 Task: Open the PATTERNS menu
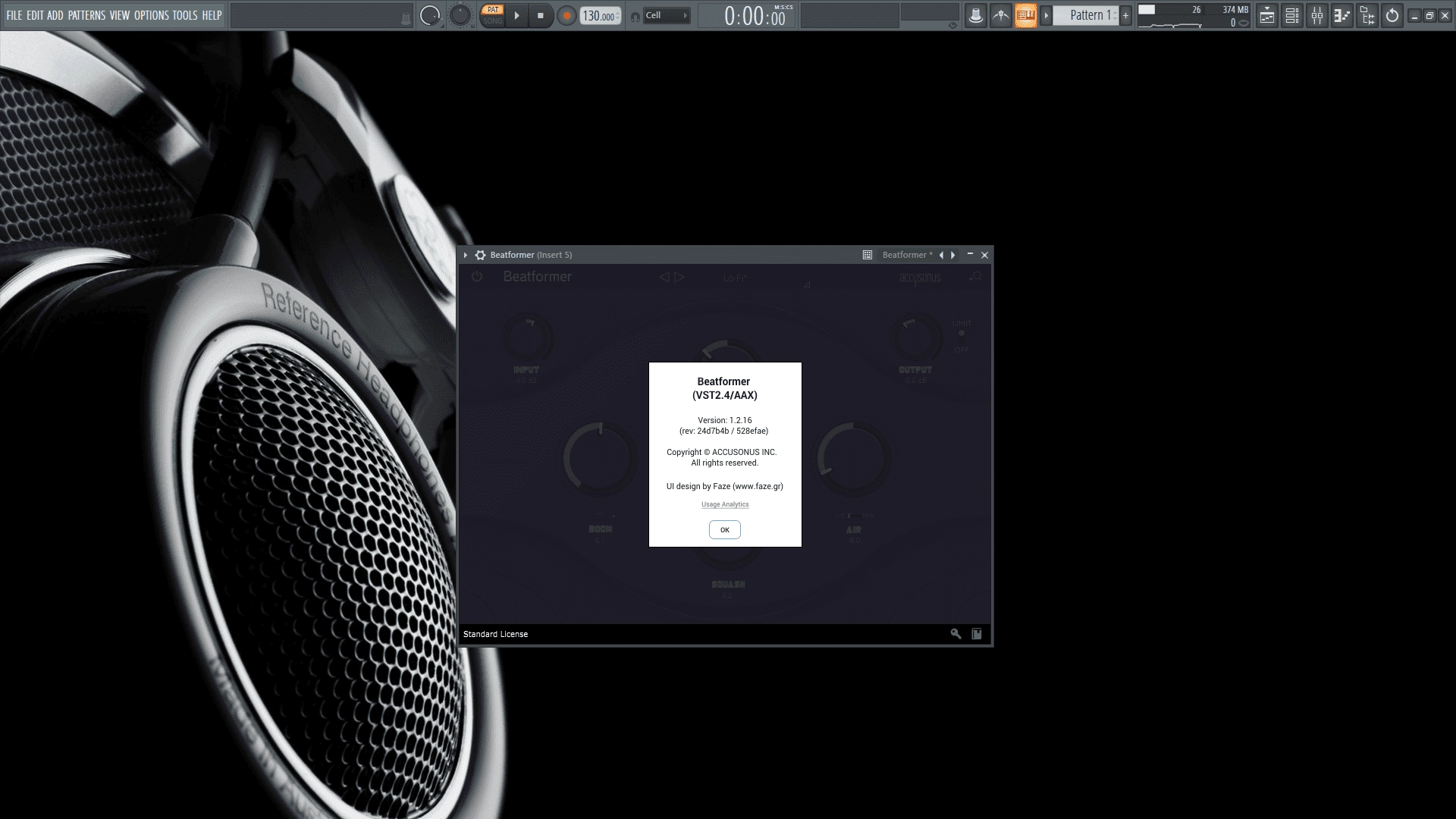click(86, 15)
